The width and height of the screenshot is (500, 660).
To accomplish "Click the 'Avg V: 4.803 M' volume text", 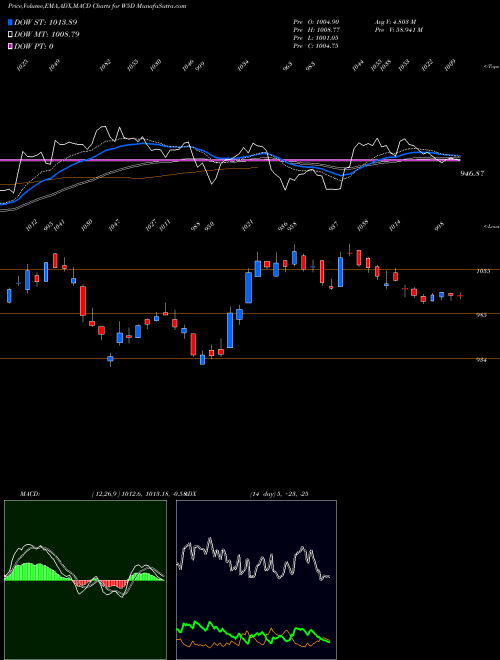I will coord(396,22).
